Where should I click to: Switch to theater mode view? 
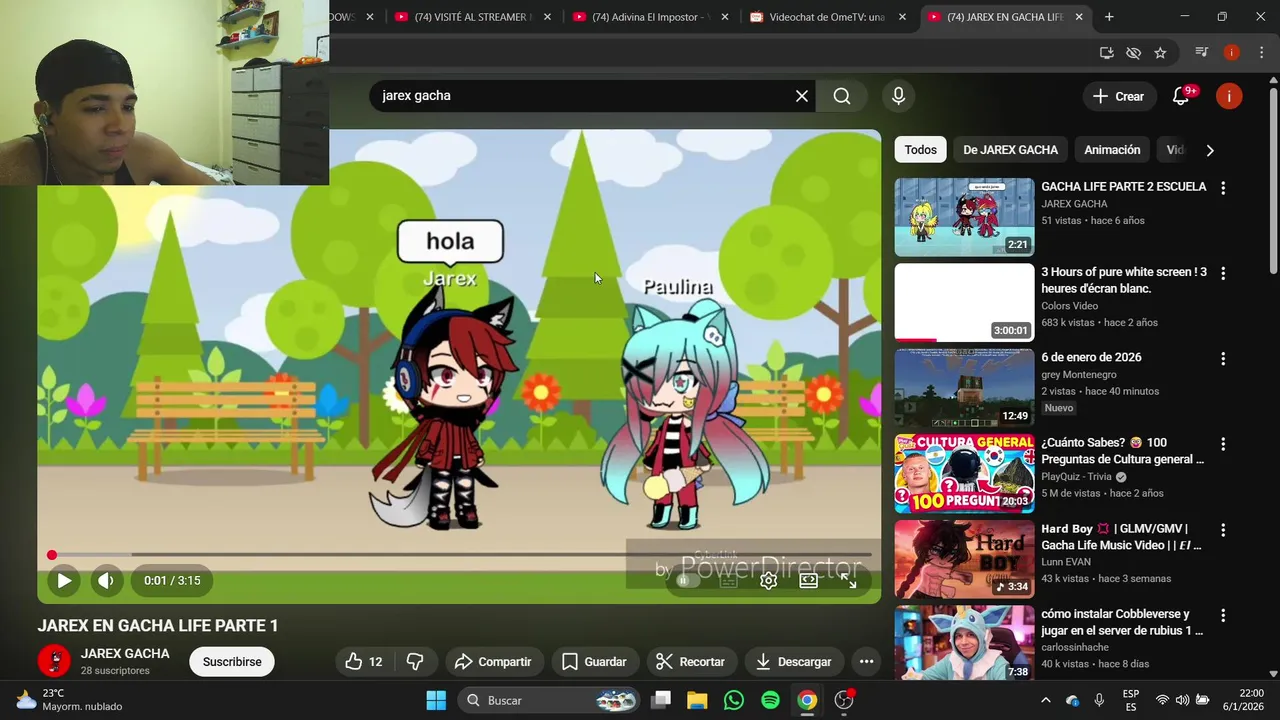point(808,580)
